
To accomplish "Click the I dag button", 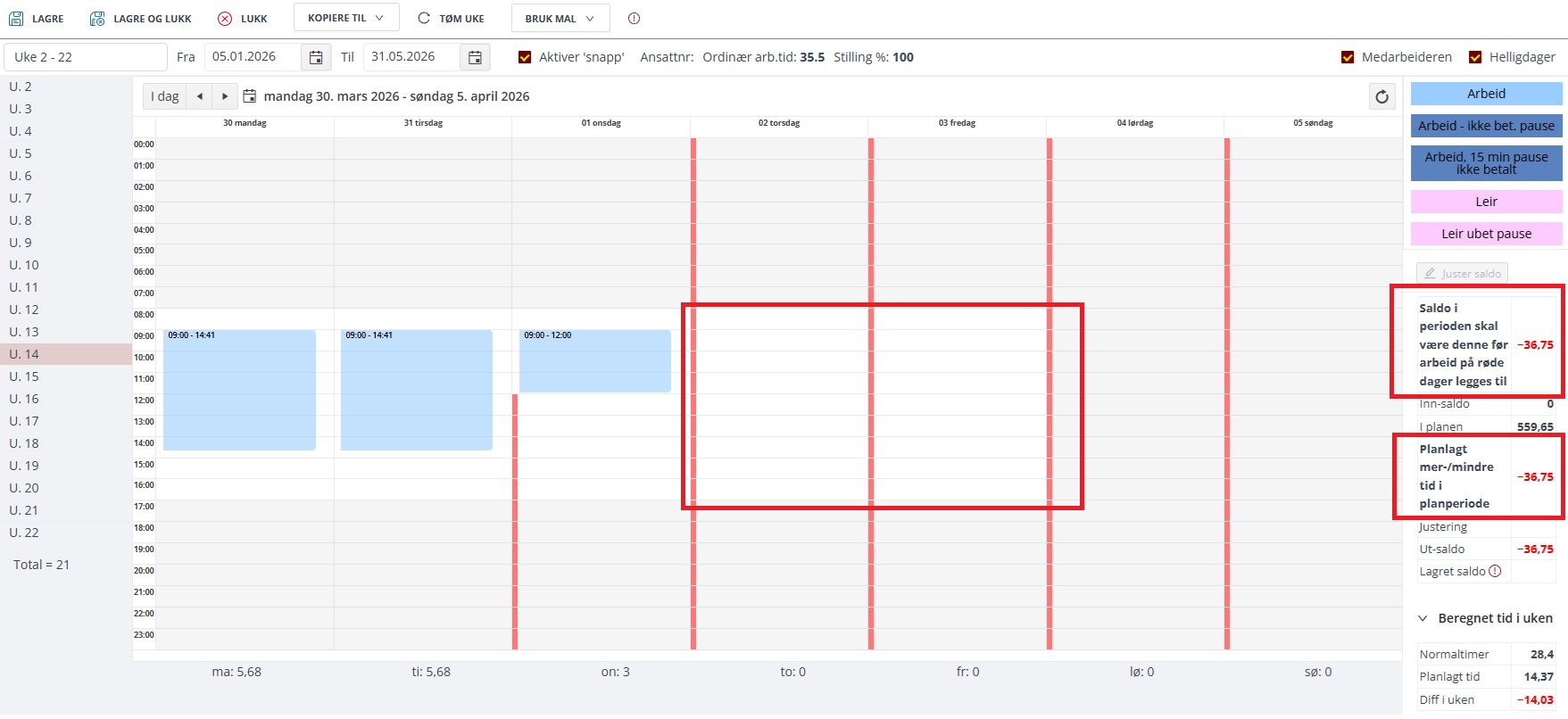I will click(x=164, y=96).
